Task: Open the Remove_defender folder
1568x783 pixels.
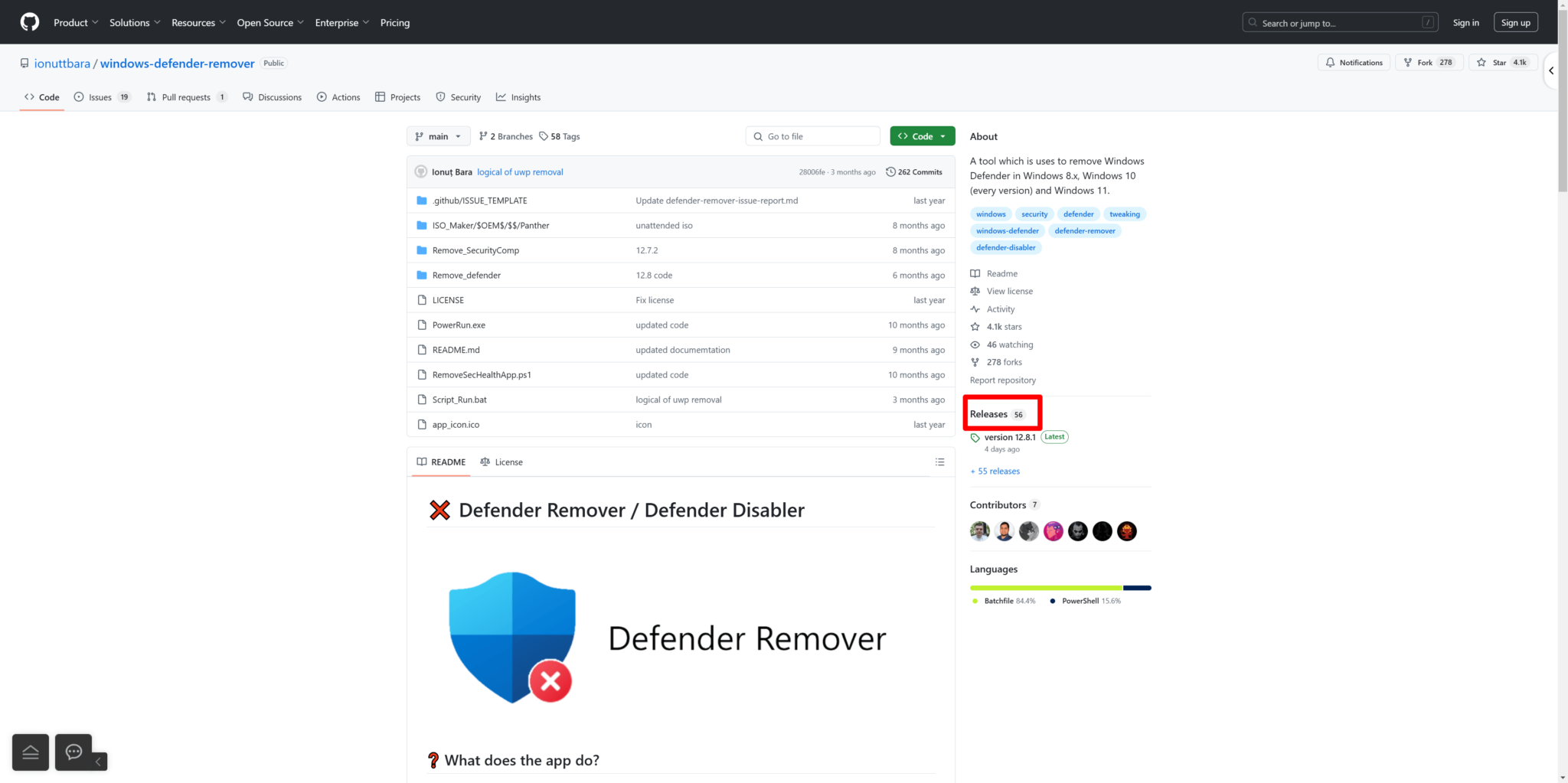Action: coord(465,275)
